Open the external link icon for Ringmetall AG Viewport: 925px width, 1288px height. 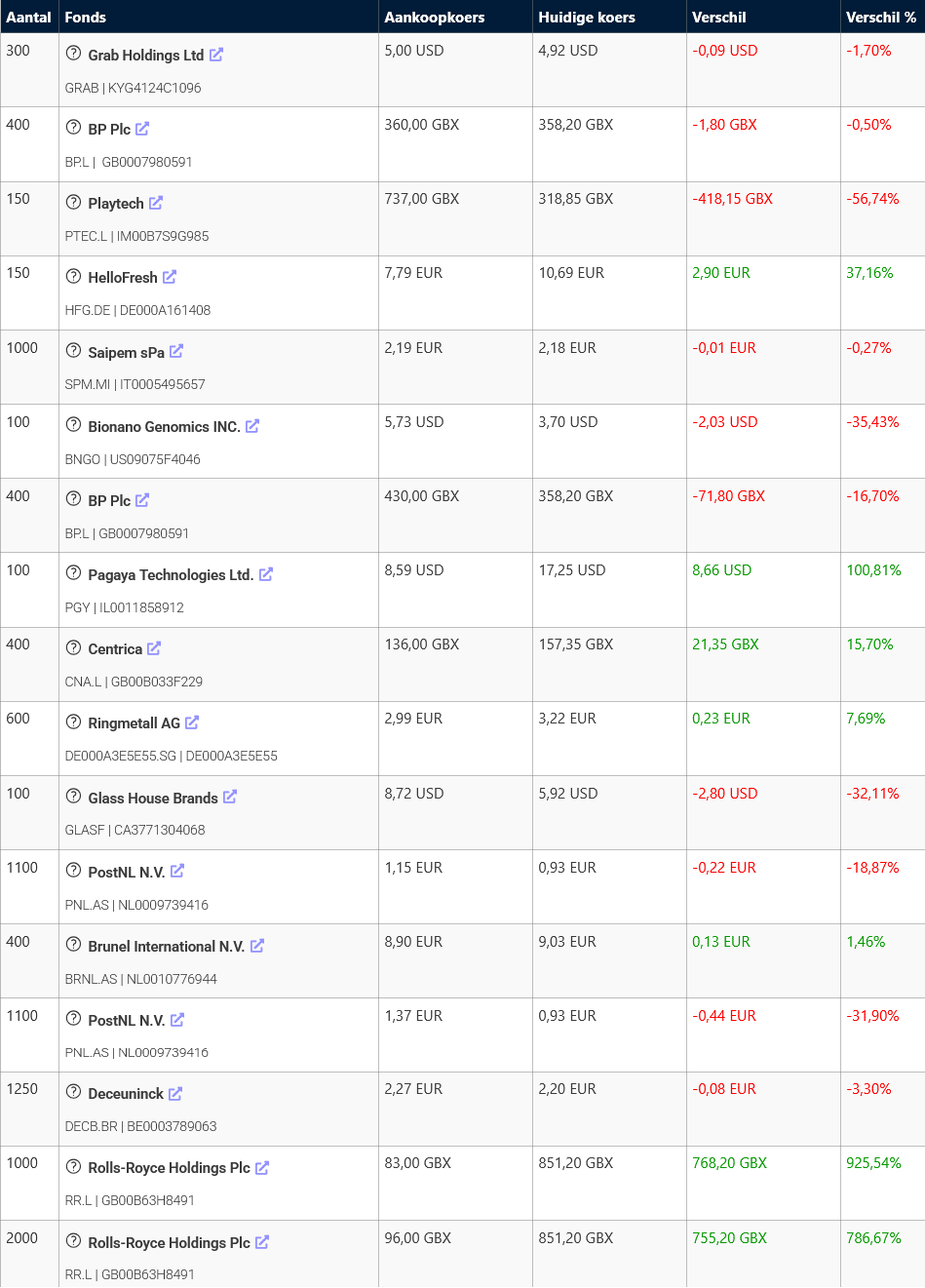pyautogui.click(x=192, y=722)
